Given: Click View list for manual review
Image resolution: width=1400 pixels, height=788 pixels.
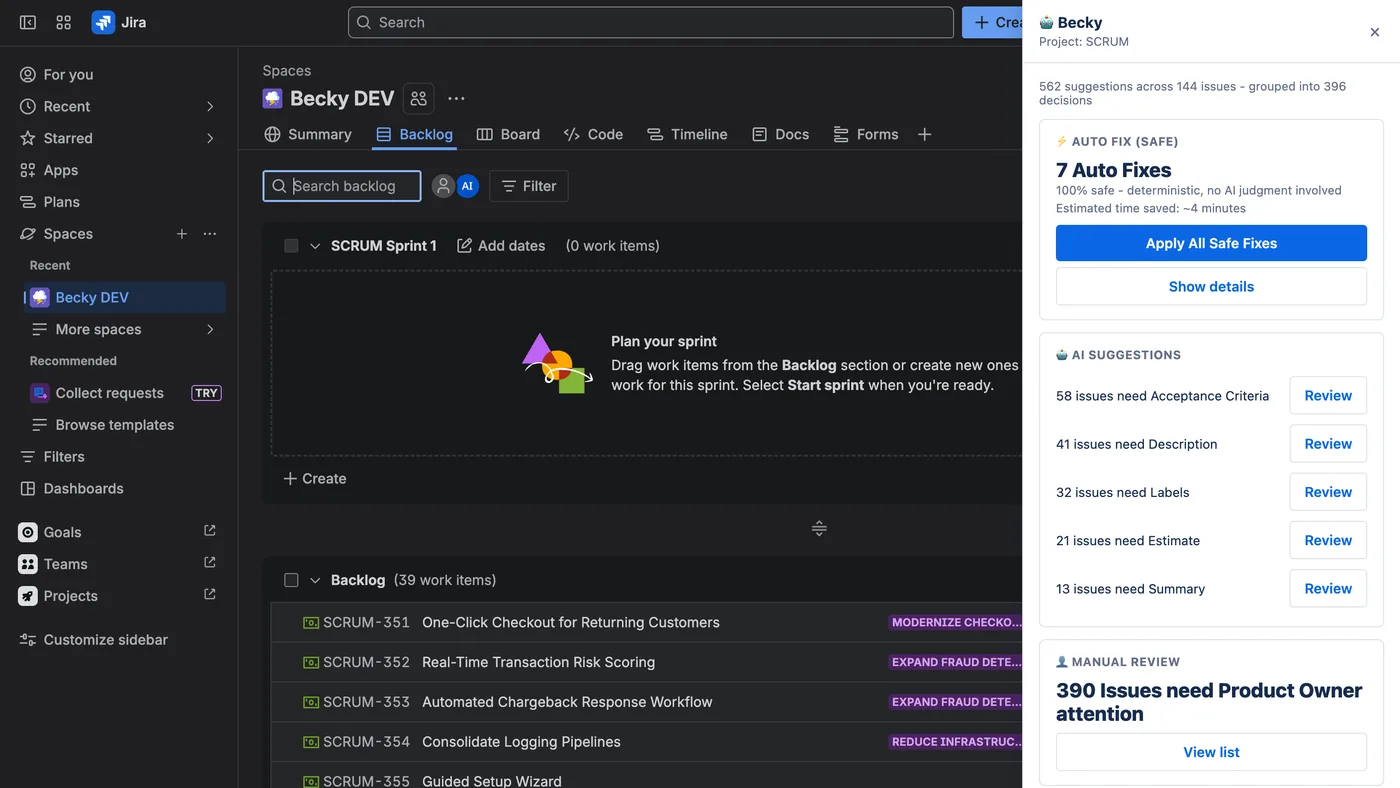Looking at the screenshot, I should tap(1211, 752).
